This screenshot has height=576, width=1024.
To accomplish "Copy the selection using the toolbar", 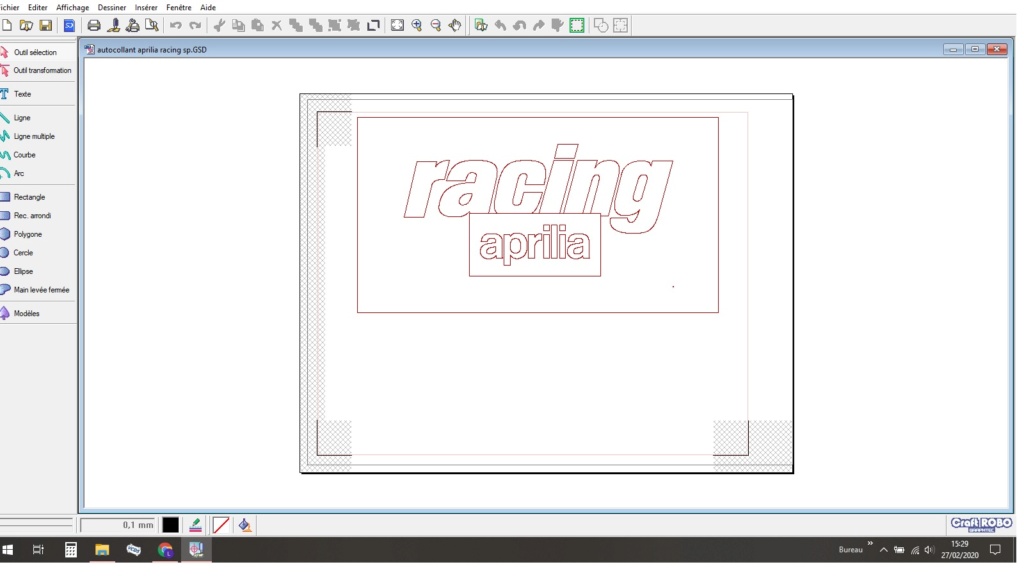I will coord(238,25).
